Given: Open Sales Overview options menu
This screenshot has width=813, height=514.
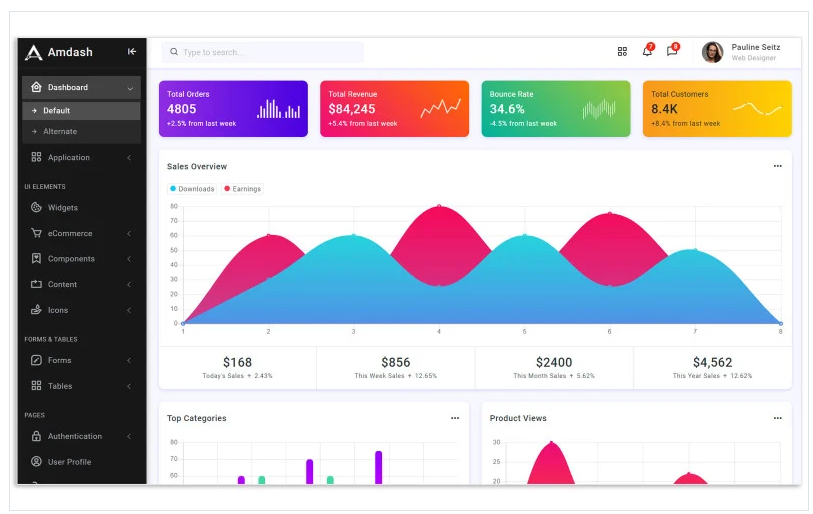Looking at the screenshot, I should (777, 166).
